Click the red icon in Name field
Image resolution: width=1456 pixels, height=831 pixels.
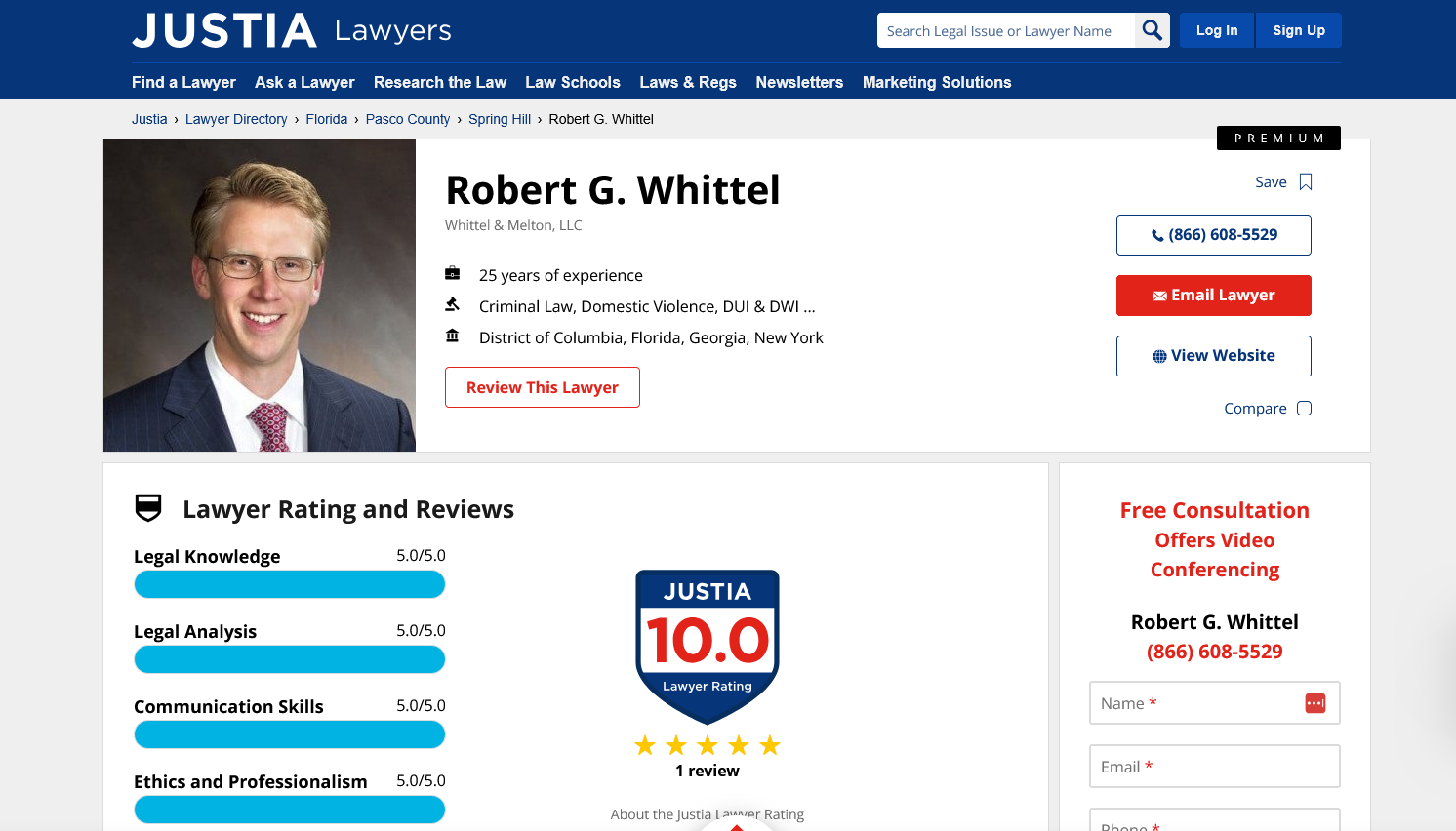tap(1314, 703)
